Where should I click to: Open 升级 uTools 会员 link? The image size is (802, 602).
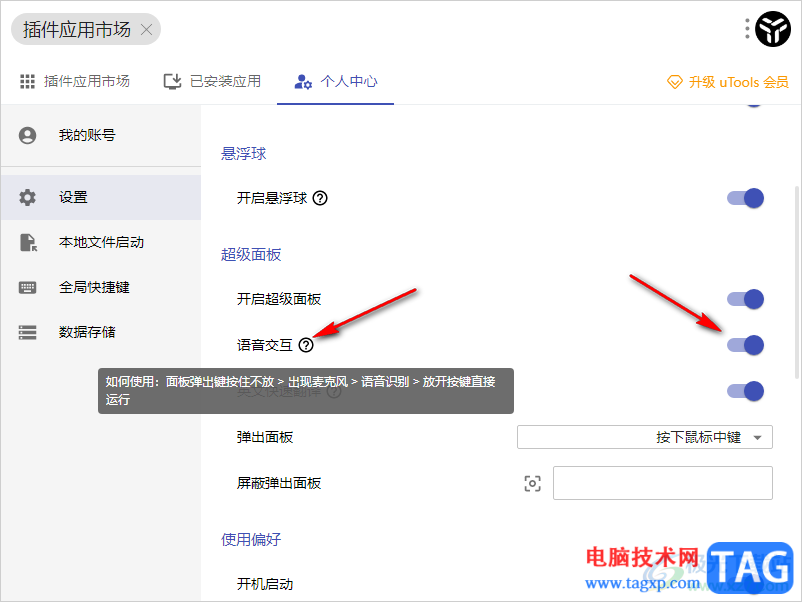click(x=727, y=82)
